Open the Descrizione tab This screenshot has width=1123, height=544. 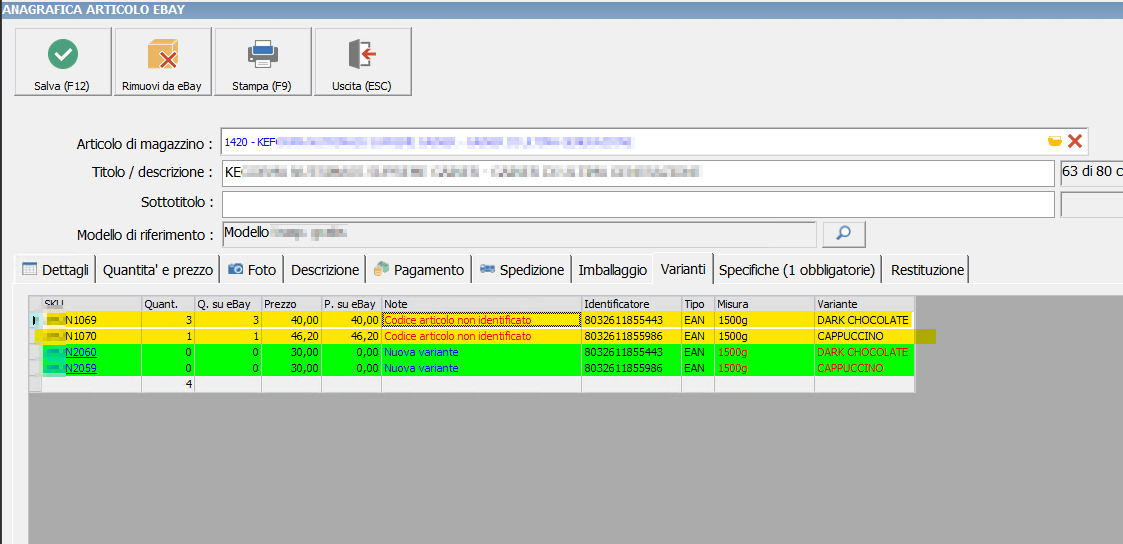click(x=324, y=270)
